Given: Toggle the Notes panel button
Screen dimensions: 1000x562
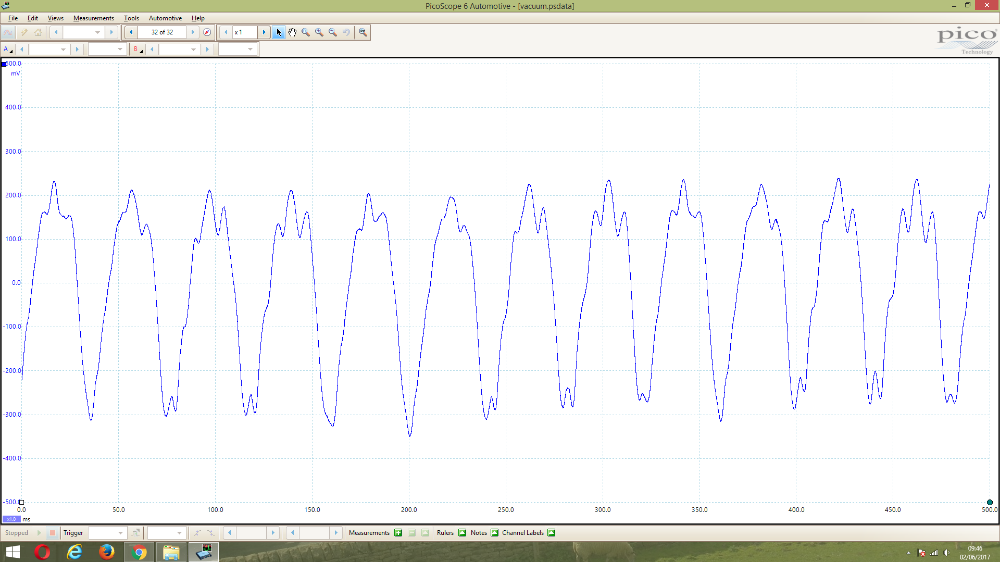Looking at the screenshot, I should (494, 533).
